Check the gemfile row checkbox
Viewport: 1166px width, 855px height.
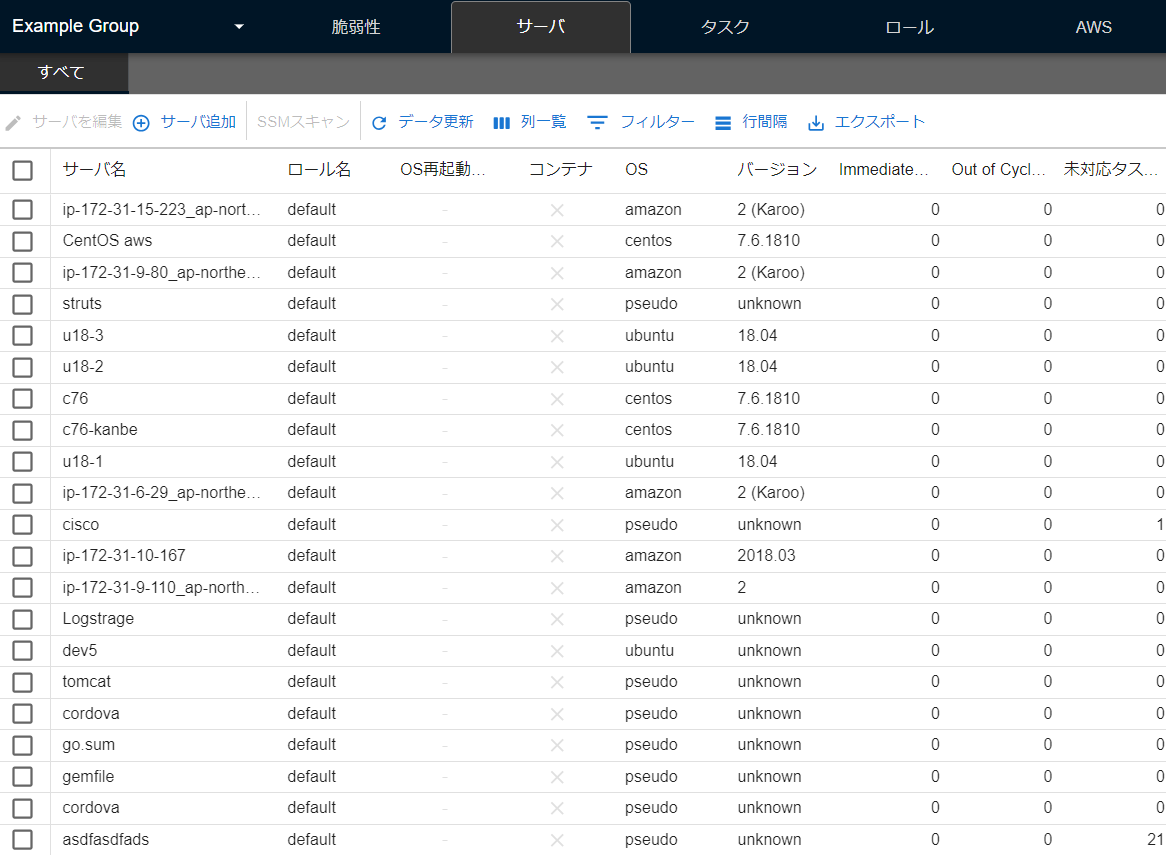pos(22,777)
